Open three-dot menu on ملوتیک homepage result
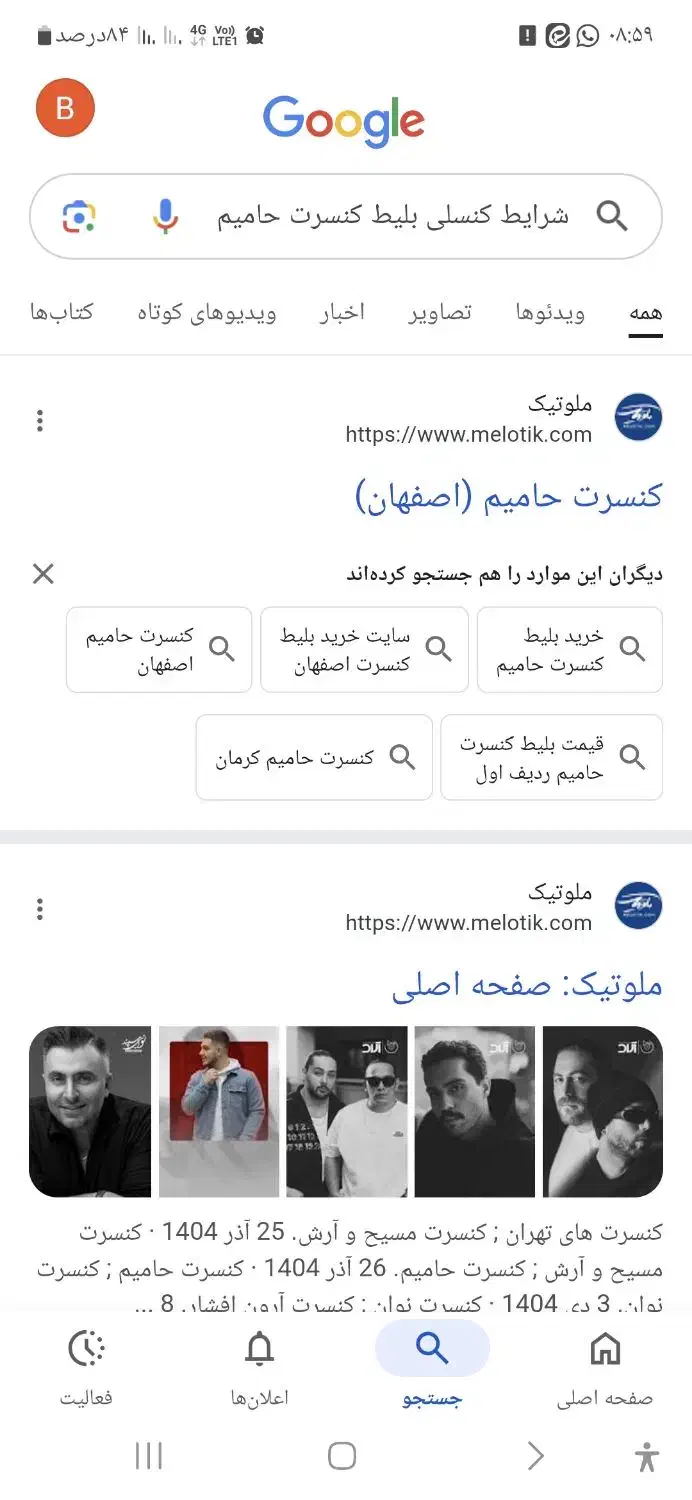 click(40, 907)
